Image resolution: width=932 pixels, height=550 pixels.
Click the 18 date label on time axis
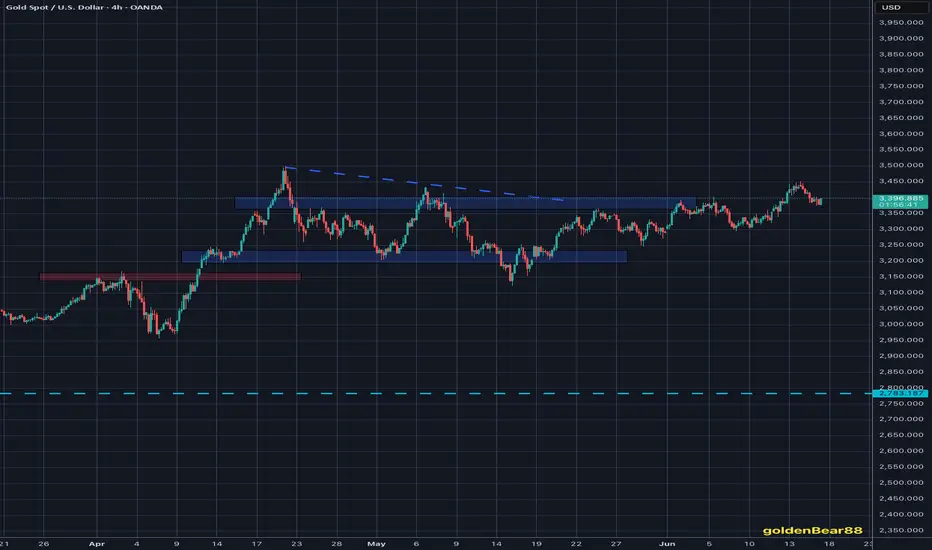pos(829,543)
